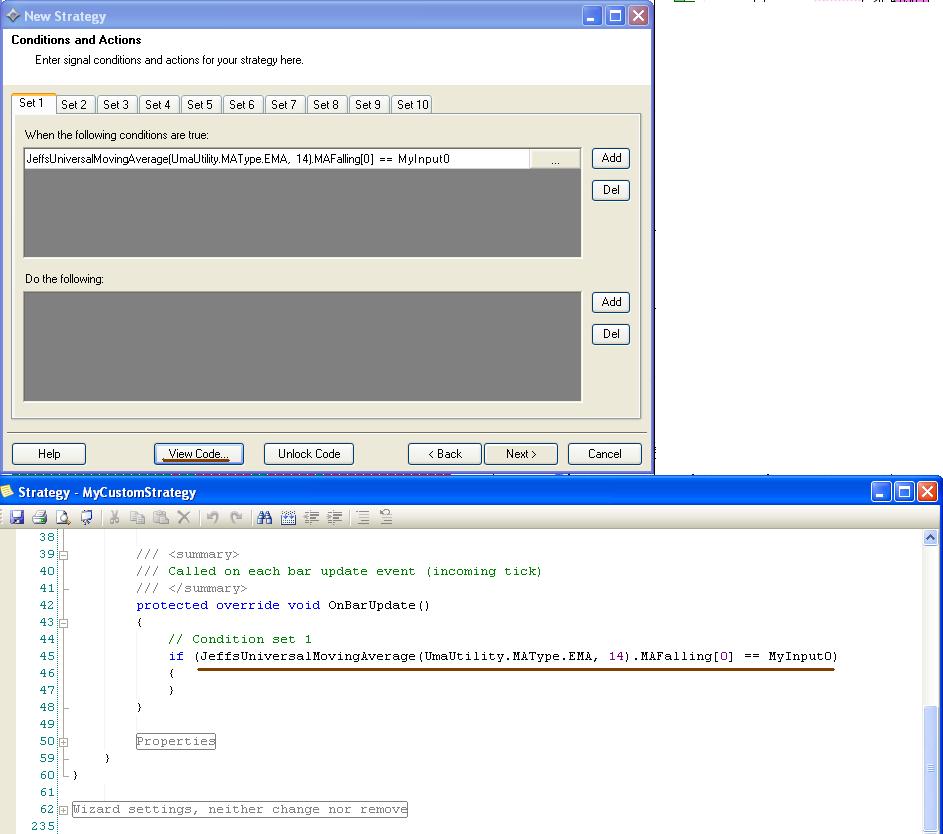This screenshot has height=834, width=943.
Task: Select the Set 7 tab
Action: [284, 105]
